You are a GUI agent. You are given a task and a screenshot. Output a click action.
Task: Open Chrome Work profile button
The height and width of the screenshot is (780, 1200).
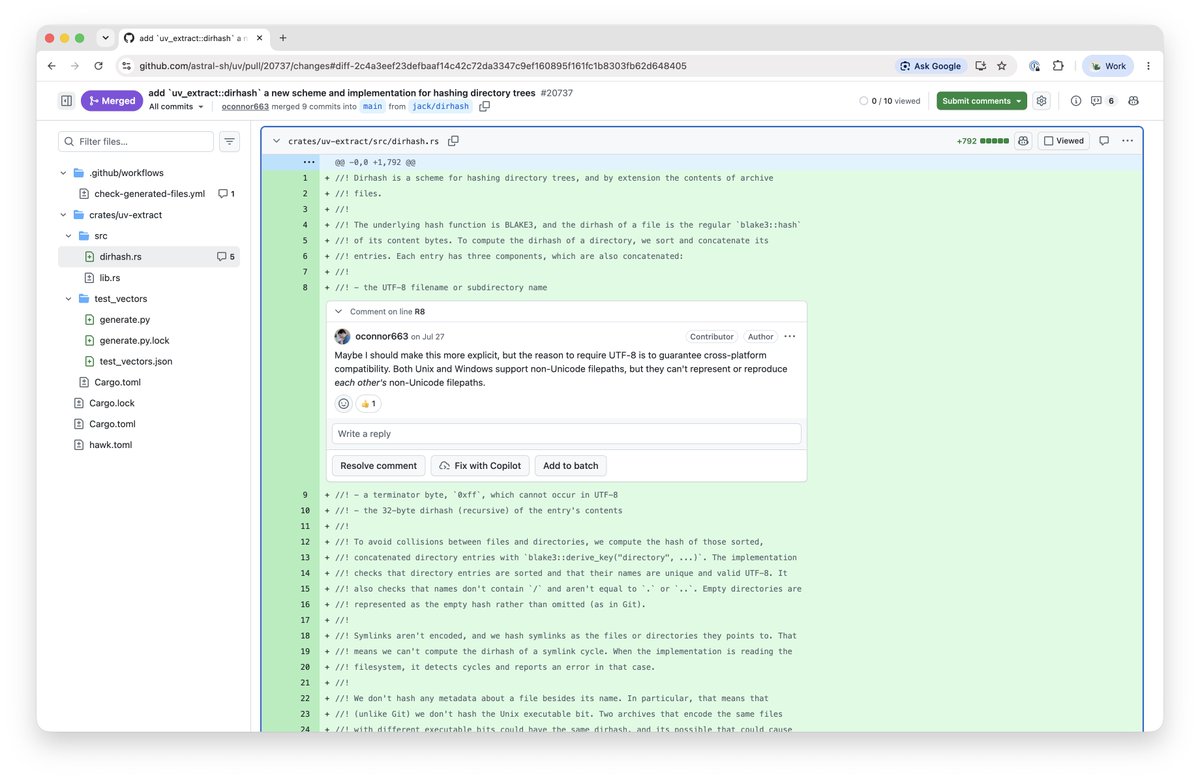click(1108, 66)
